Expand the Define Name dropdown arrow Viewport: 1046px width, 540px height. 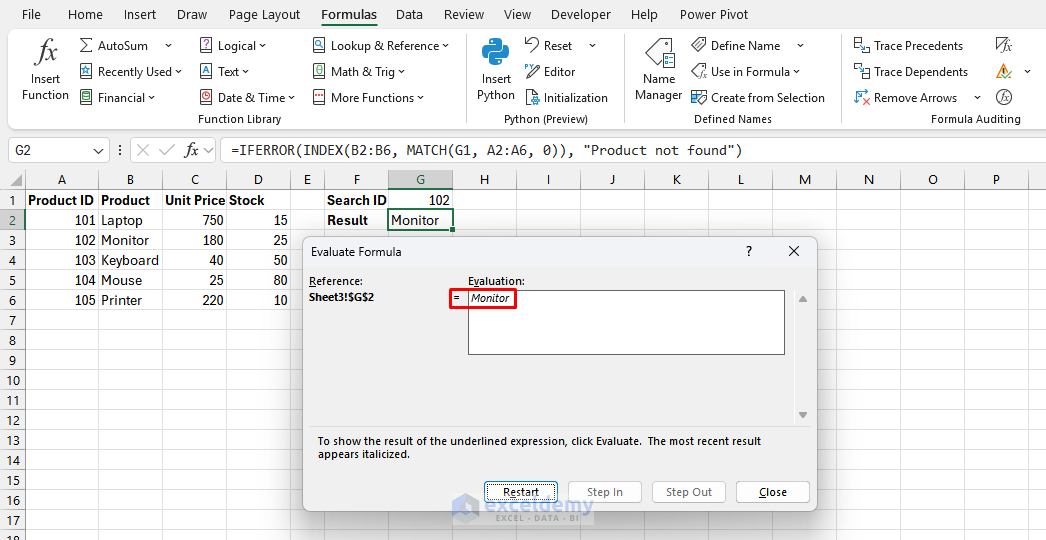tap(800, 45)
